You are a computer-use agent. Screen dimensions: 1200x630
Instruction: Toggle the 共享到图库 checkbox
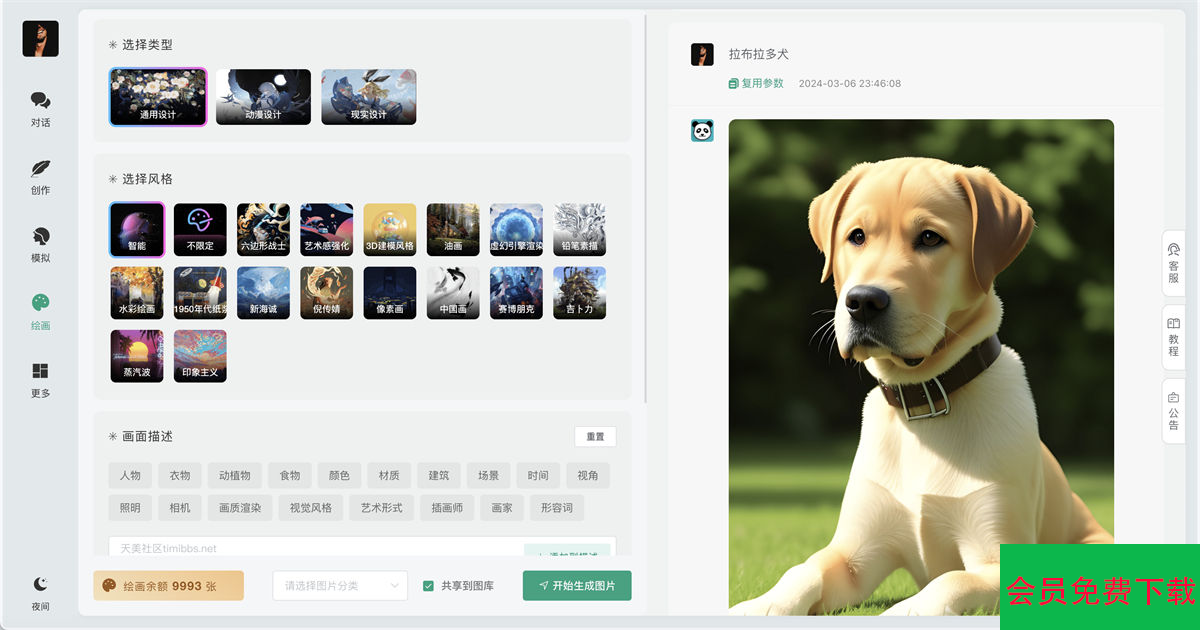tap(428, 586)
